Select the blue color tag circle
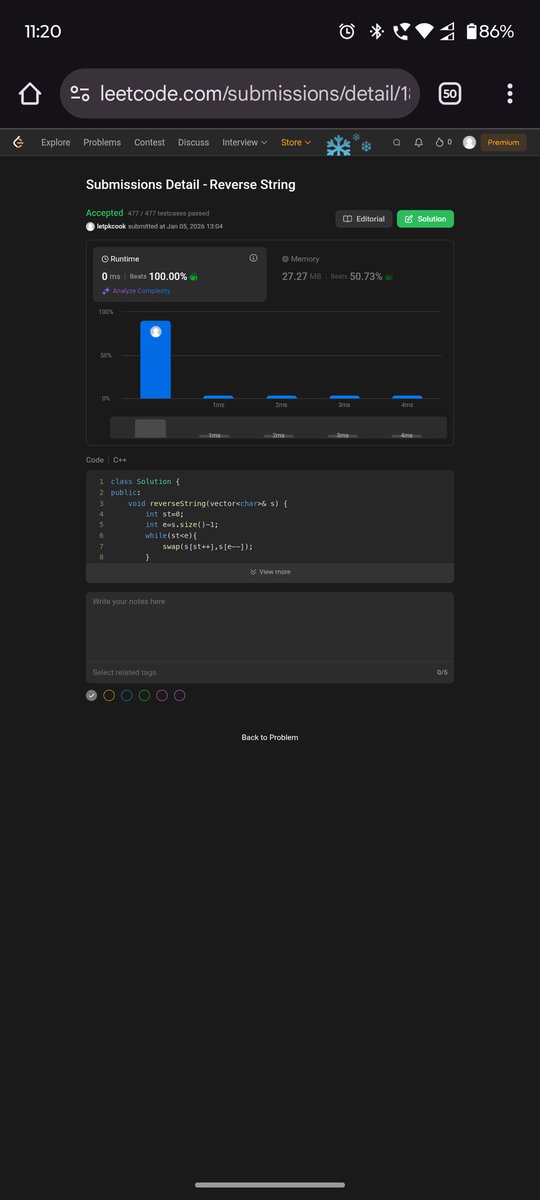The height and width of the screenshot is (1200, 540). (x=127, y=695)
